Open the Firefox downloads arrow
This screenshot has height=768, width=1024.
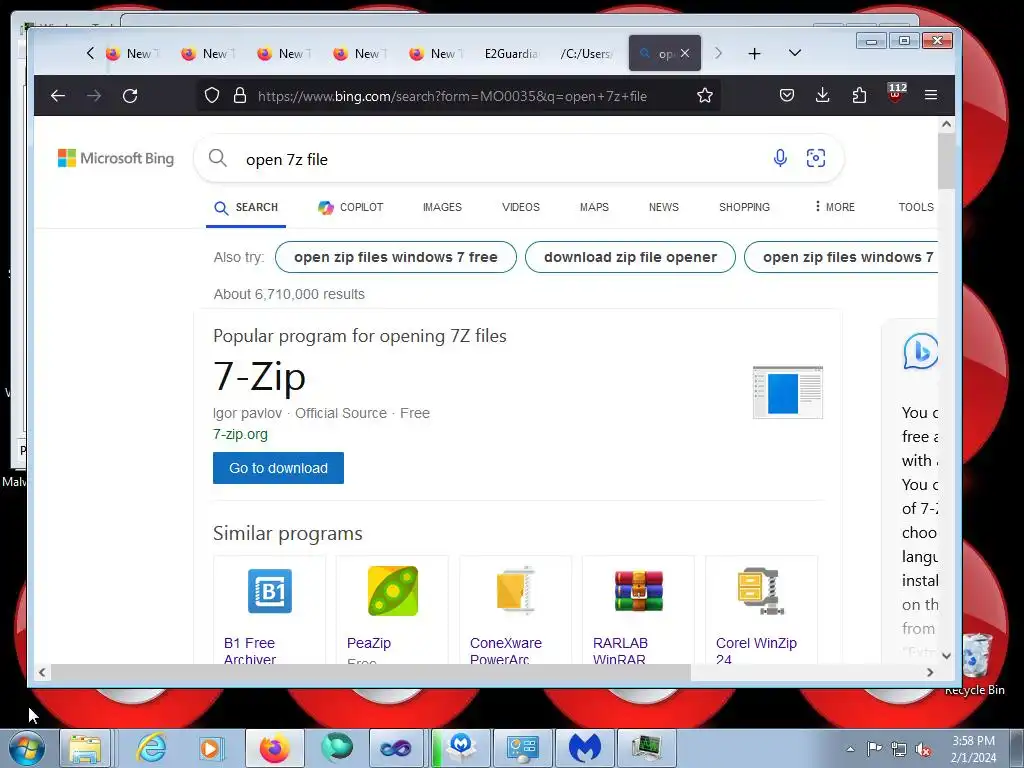point(823,95)
